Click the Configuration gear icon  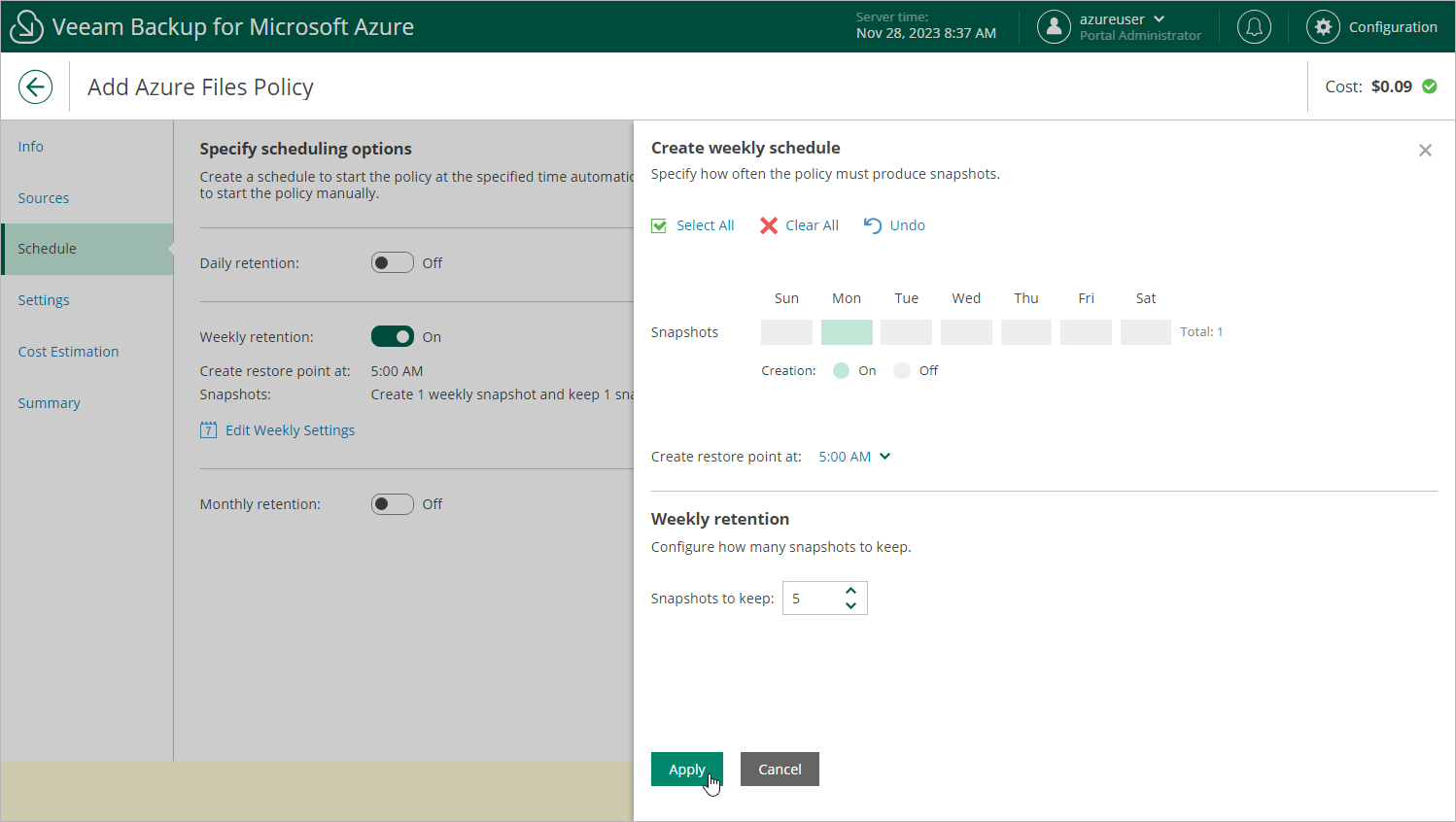point(1323,27)
